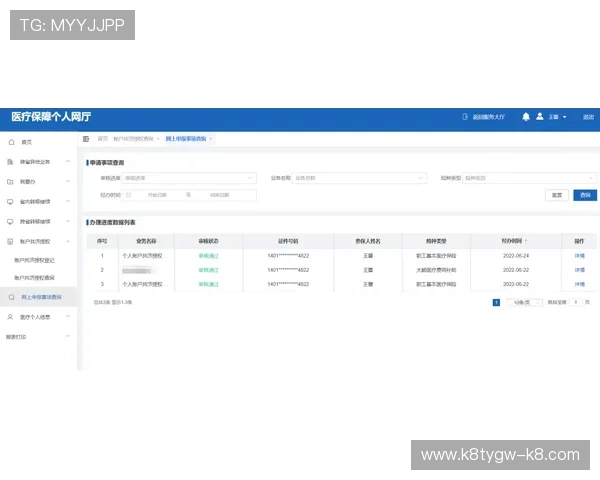The height and width of the screenshot is (480, 600).
Task: Click the 重置 button
Action: point(556,194)
